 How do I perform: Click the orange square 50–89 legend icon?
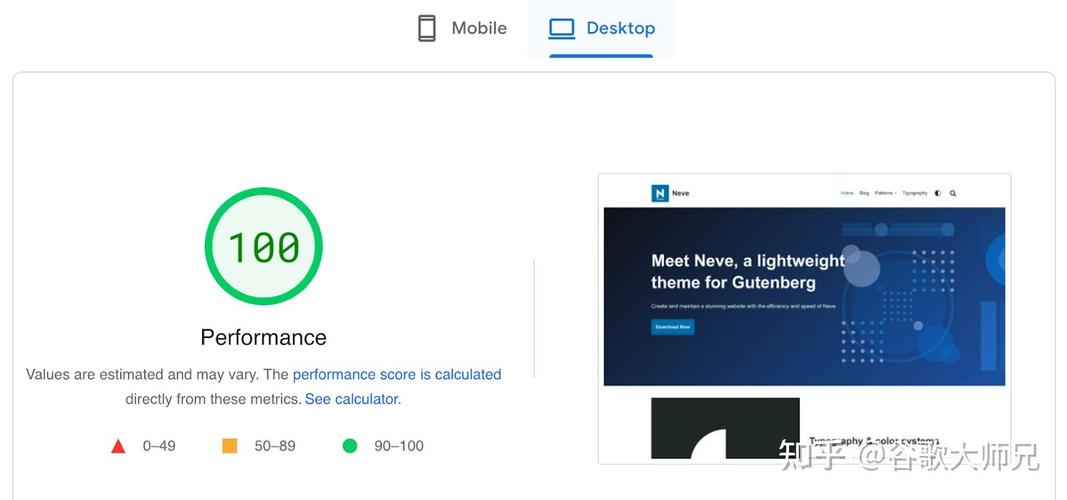[230, 446]
